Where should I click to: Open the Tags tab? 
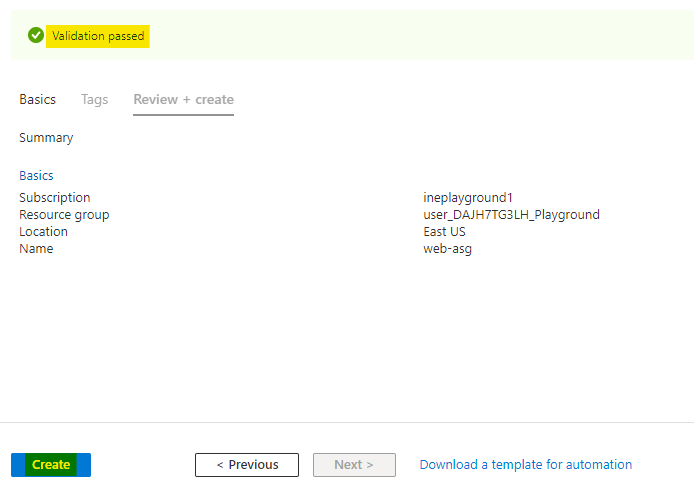tap(94, 100)
